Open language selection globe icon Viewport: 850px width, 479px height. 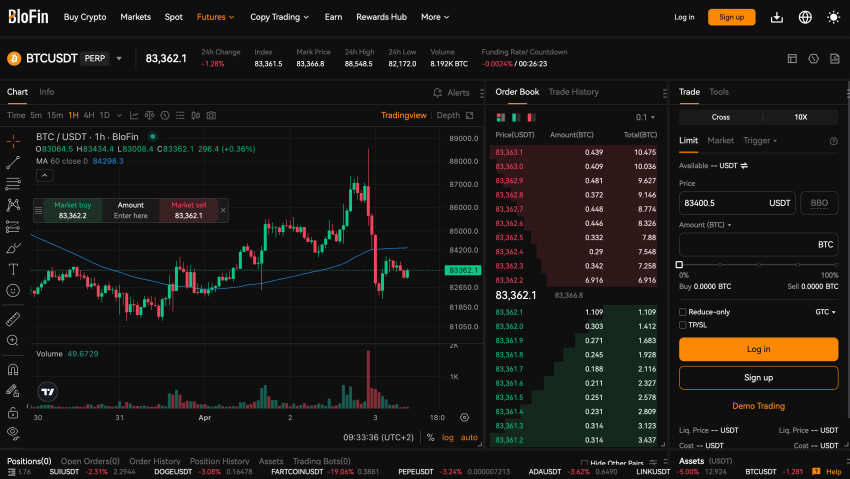(805, 17)
